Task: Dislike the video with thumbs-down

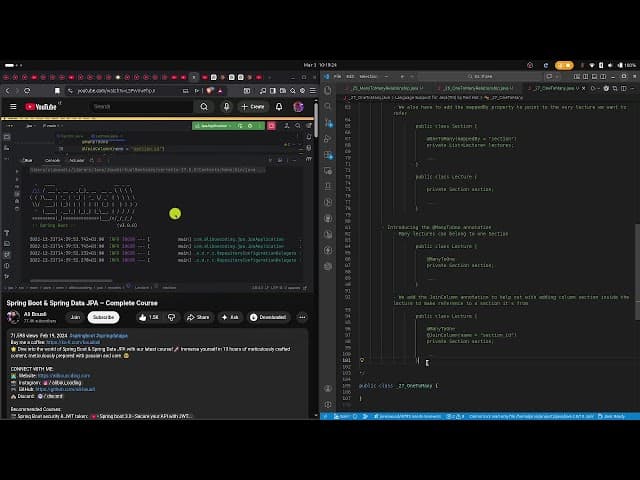Action: [170, 317]
